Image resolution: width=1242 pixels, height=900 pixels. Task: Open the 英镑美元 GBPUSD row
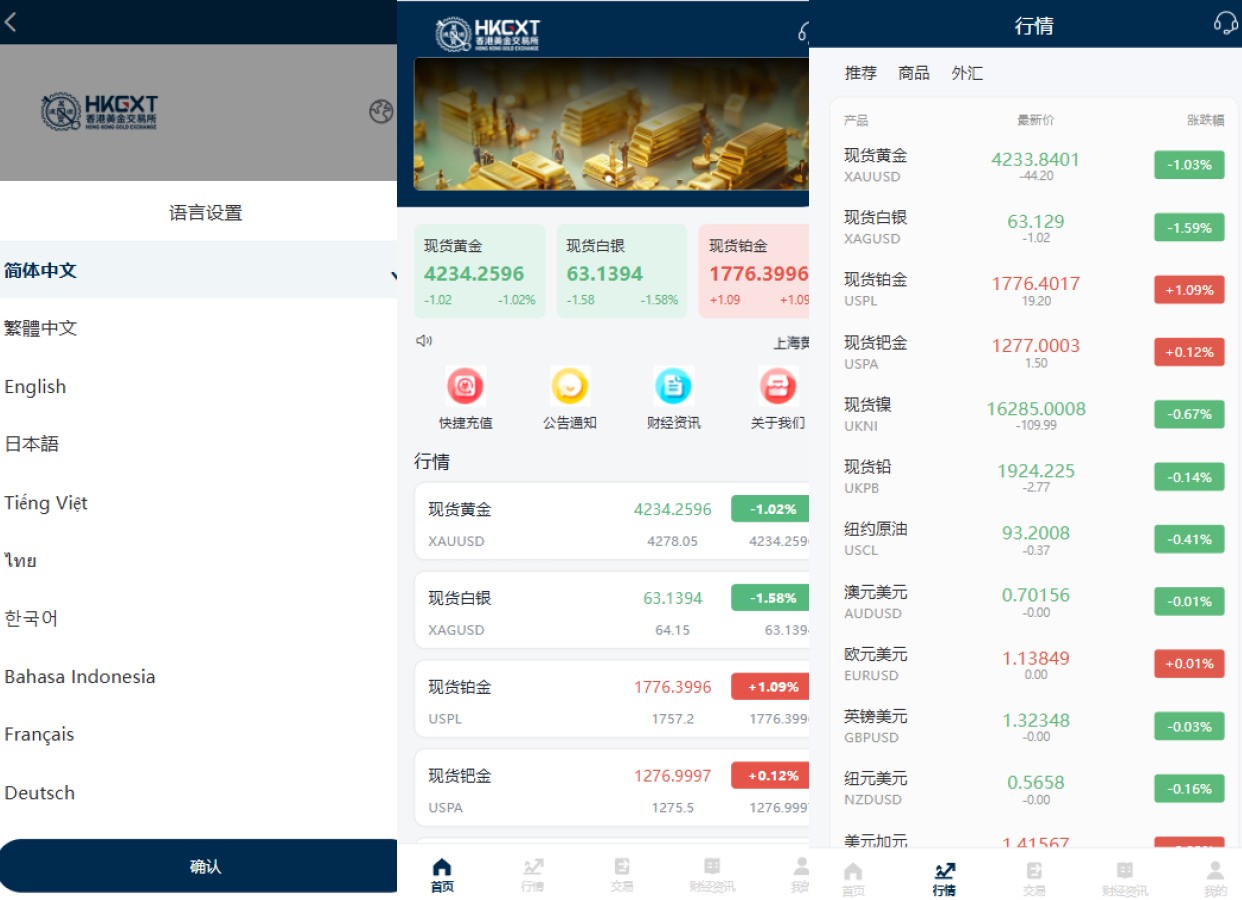point(1034,725)
